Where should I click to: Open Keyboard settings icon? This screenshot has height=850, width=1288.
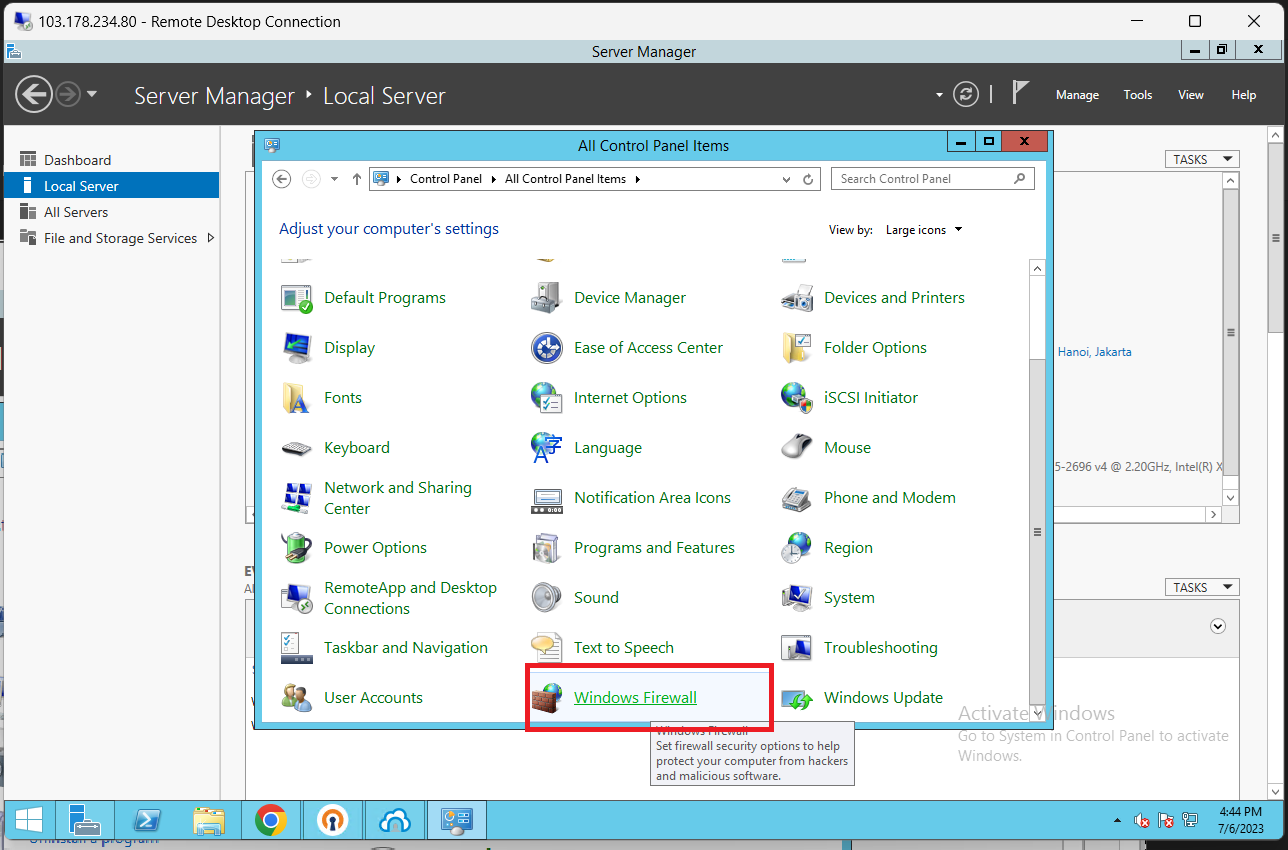pos(297,448)
